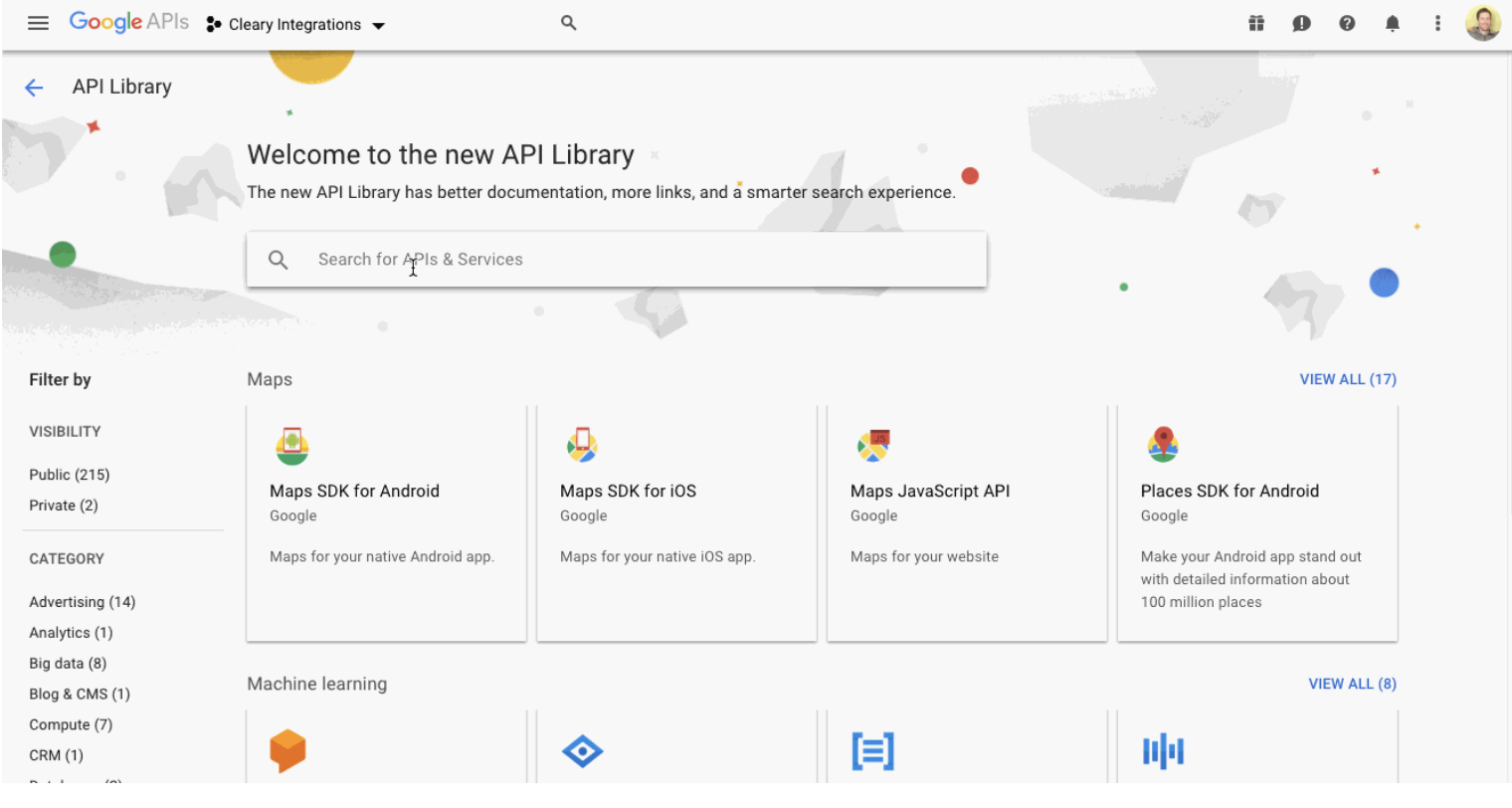1512x808 pixels.
Task: Click the blue bracketed document icon
Action: 872,751
